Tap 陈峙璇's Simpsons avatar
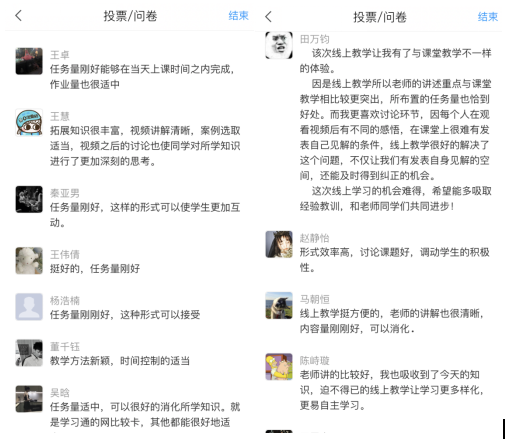 pyautogui.click(x=279, y=367)
